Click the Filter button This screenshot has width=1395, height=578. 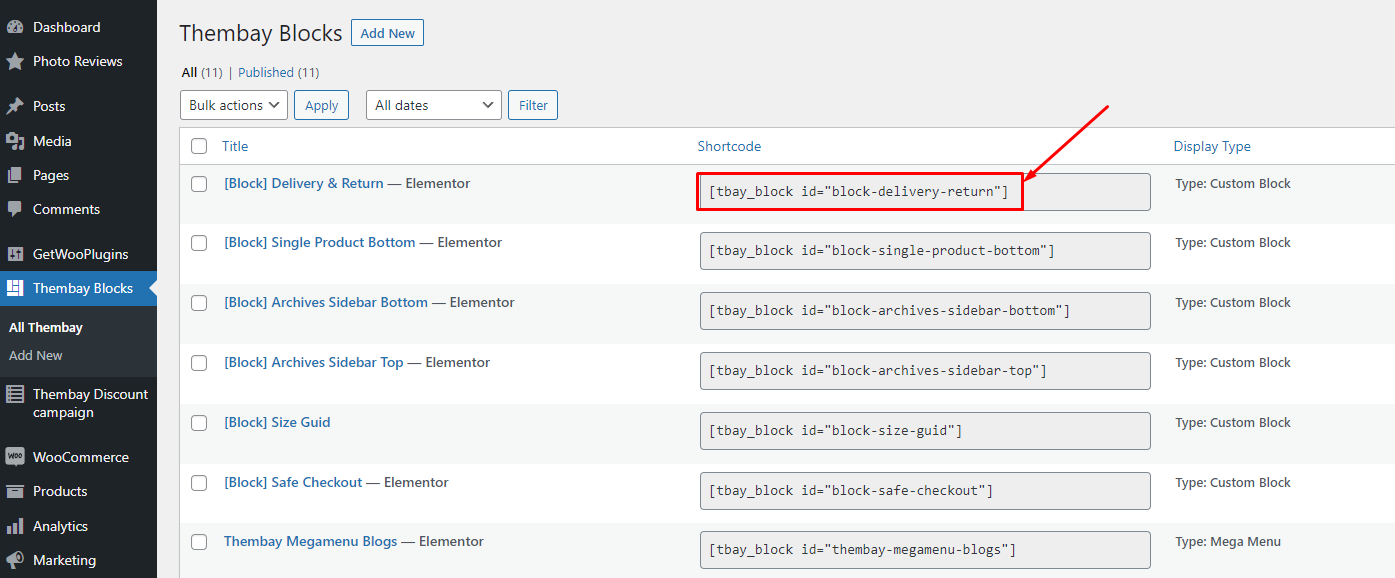pyautogui.click(x=533, y=105)
